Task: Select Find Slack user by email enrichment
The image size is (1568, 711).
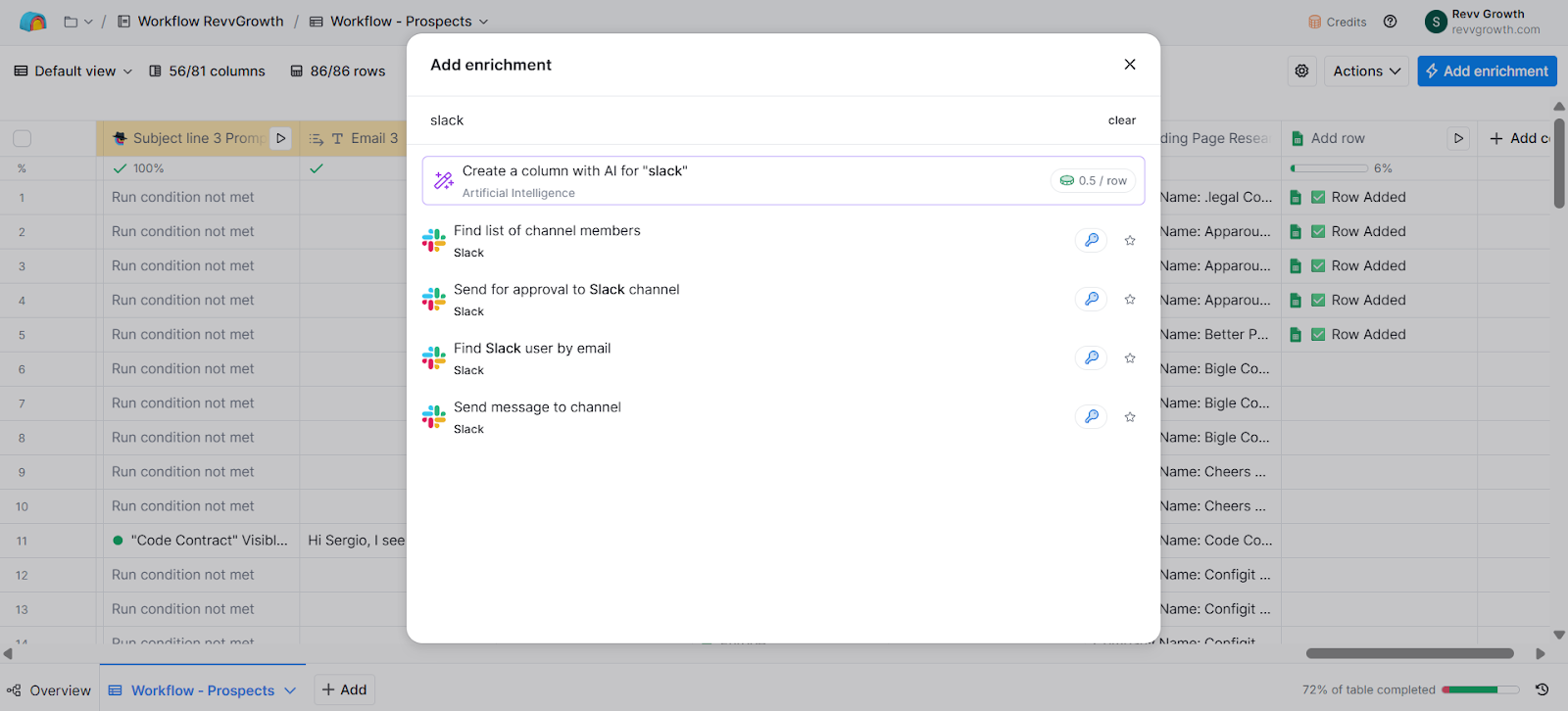Action: pyautogui.click(x=783, y=357)
